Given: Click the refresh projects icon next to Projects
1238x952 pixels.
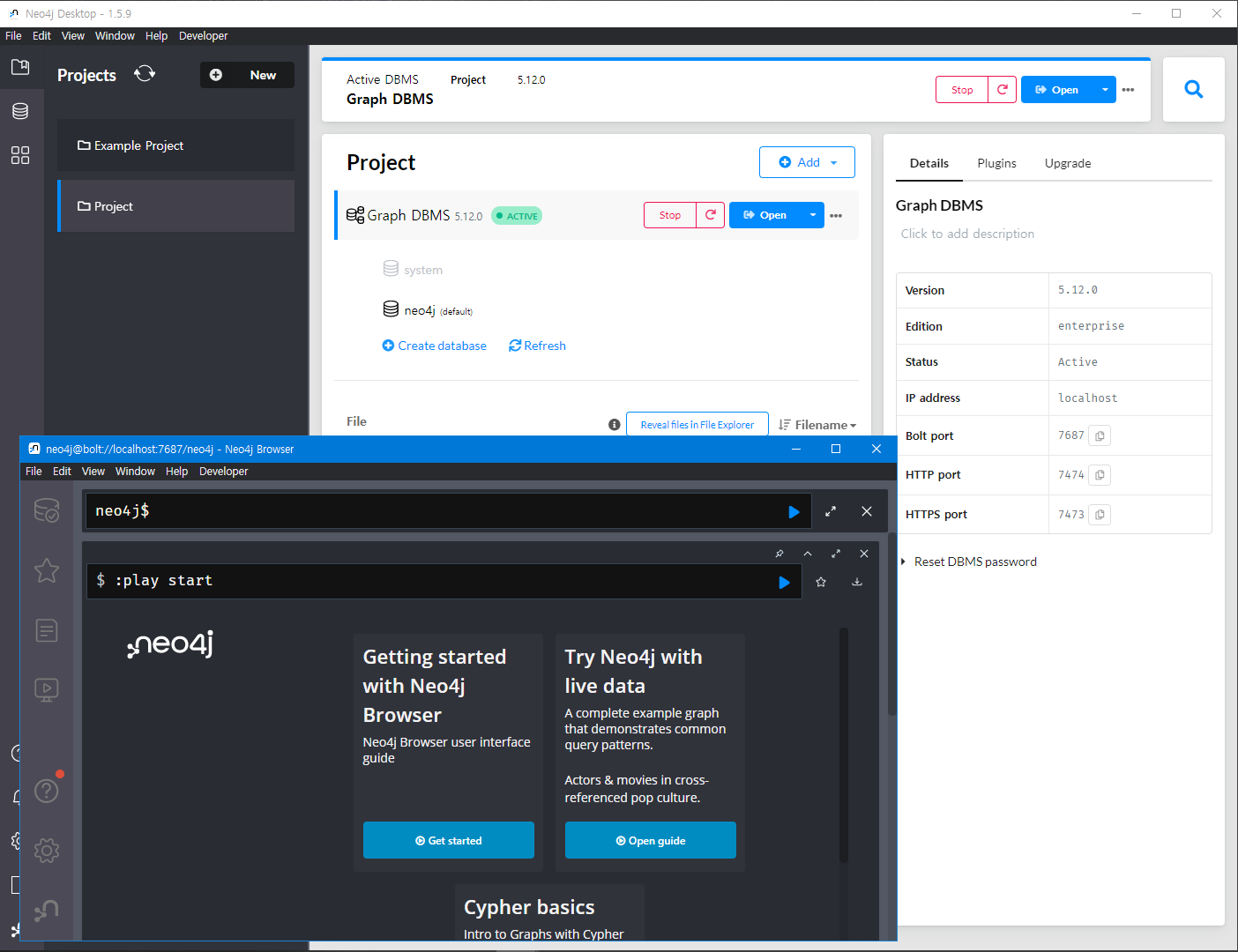Looking at the screenshot, I should point(145,74).
